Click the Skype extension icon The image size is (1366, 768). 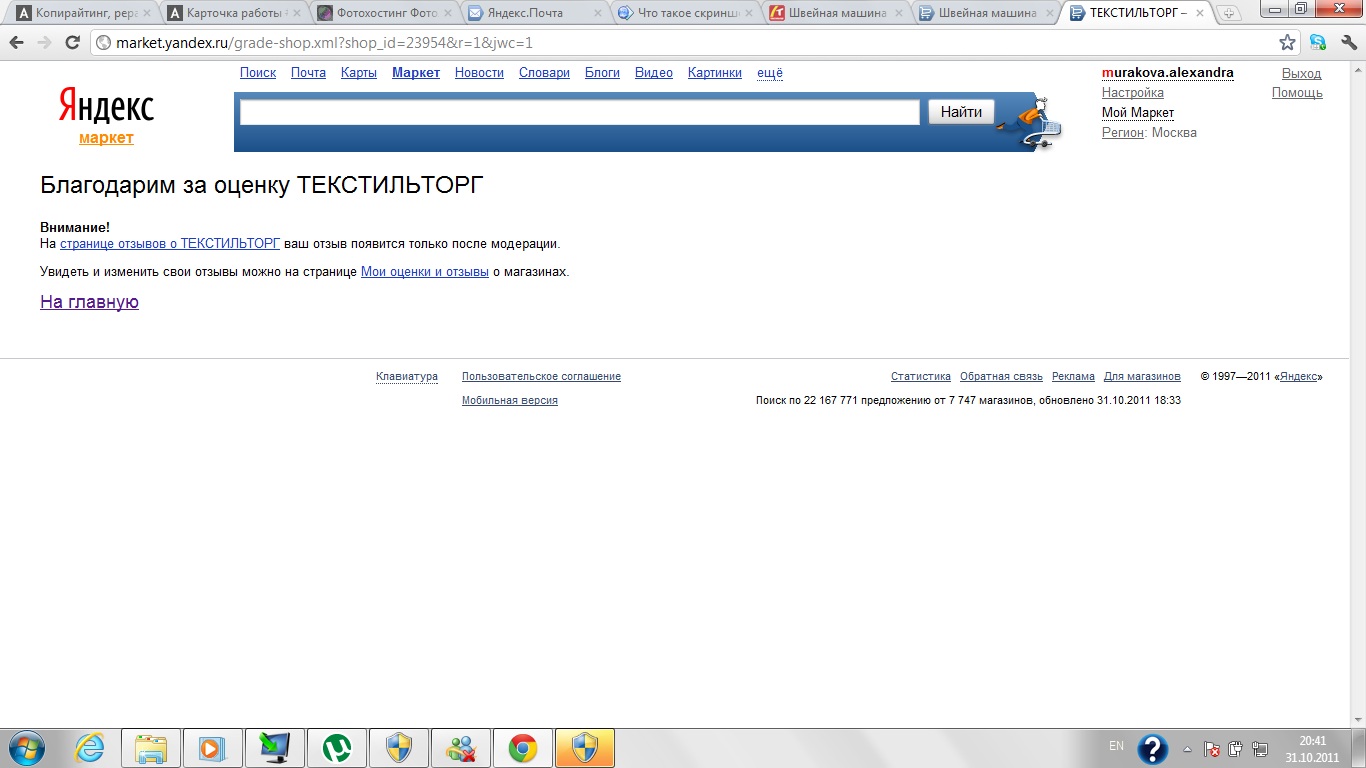(1318, 43)
